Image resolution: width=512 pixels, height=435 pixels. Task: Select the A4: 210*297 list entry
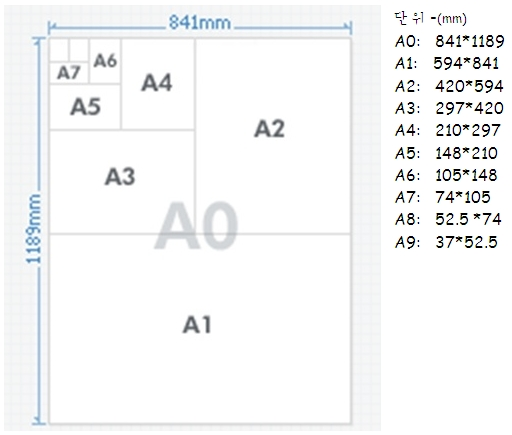[448, 130]
